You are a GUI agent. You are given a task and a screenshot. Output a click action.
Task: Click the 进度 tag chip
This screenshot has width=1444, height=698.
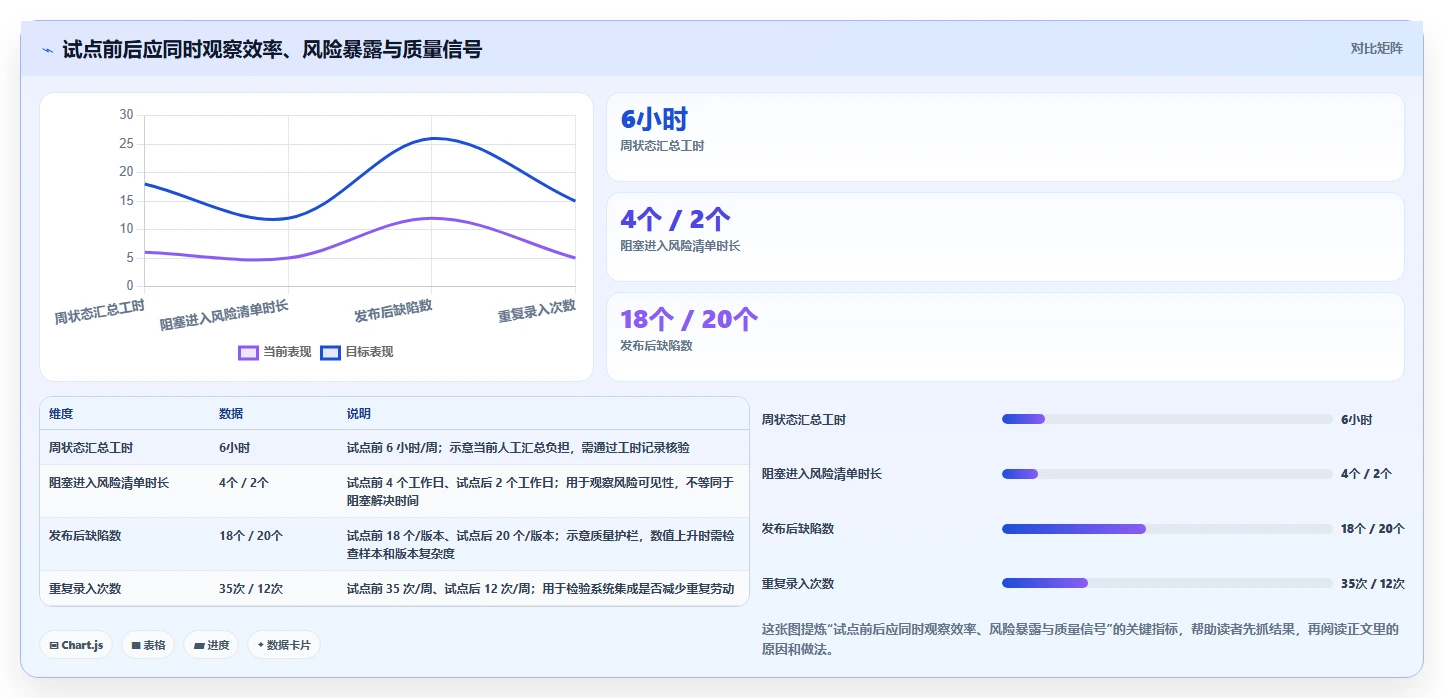click(211, 645)
